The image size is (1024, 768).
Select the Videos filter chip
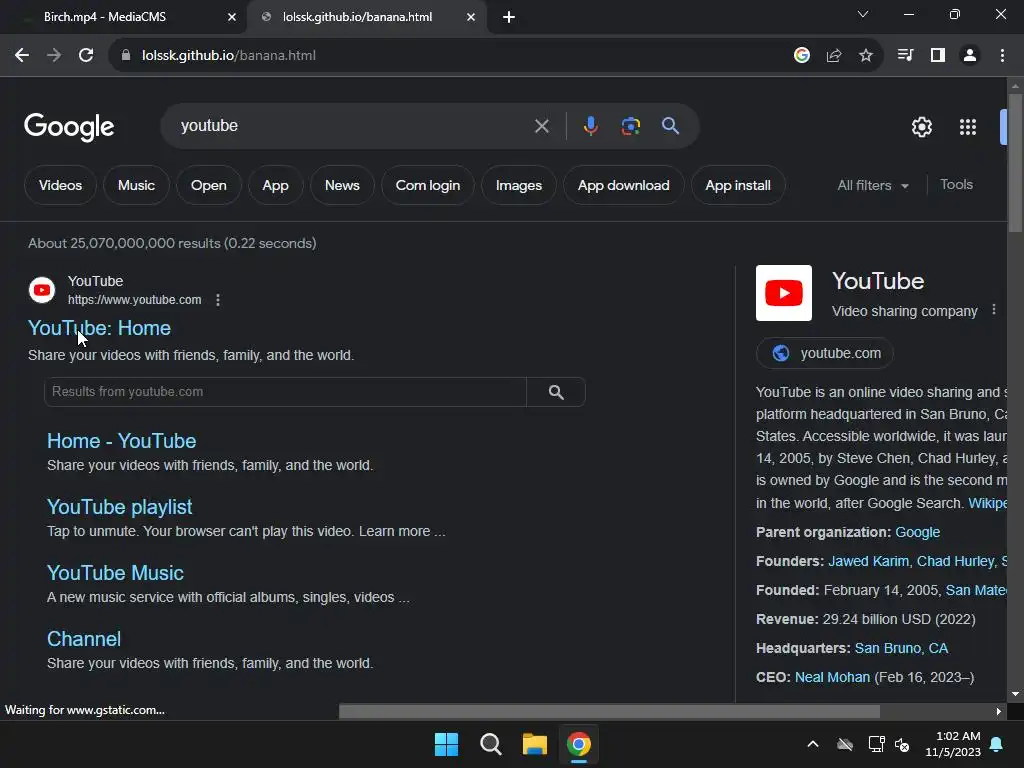coord(60,185)
